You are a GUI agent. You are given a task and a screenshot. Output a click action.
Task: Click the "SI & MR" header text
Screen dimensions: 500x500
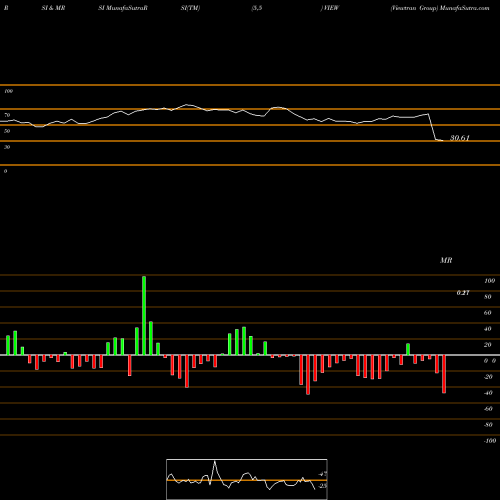(x=53, y=8)
